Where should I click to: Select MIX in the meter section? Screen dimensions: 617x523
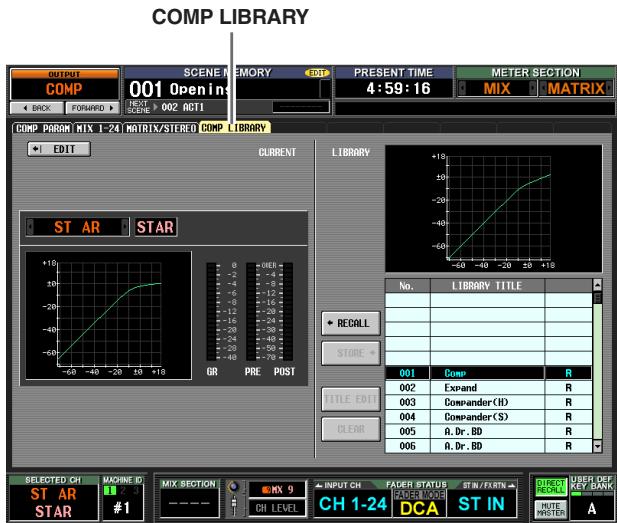497,88
